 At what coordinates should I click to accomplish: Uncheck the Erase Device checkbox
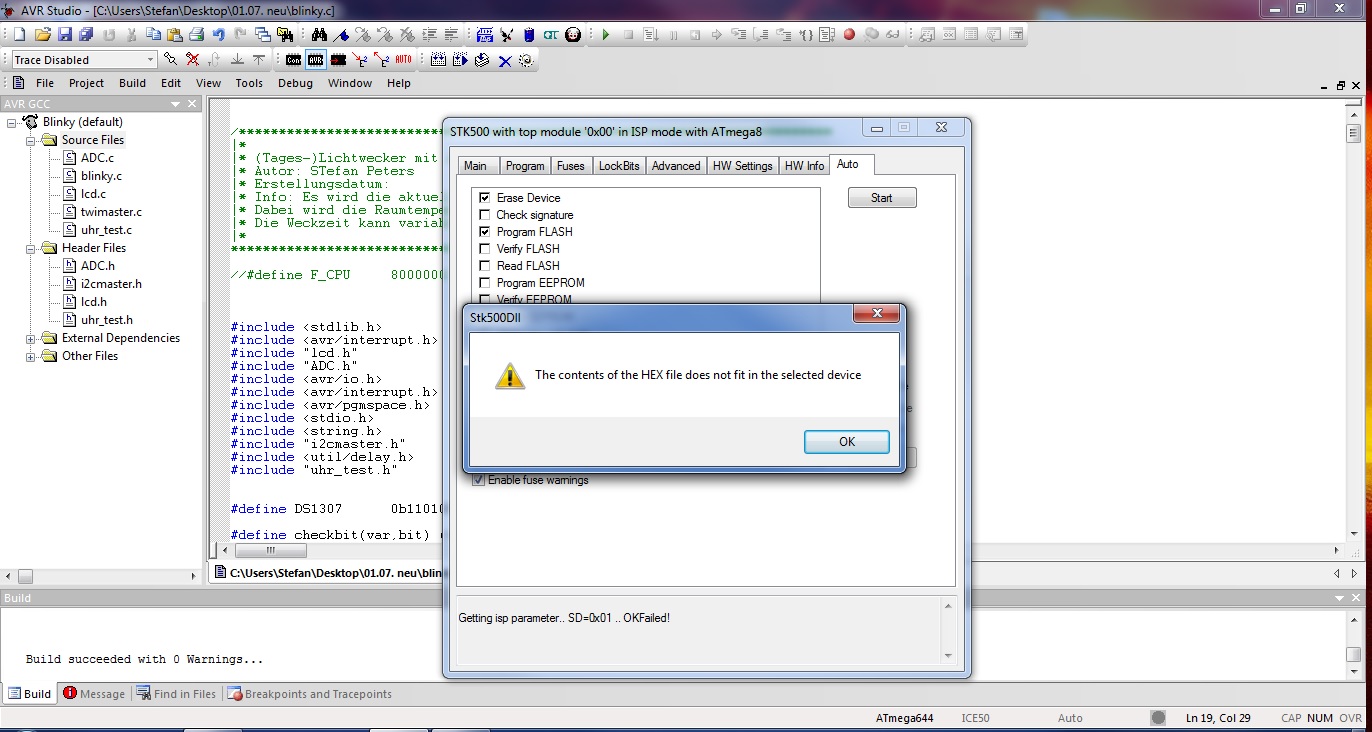click(x=485, y=198)
